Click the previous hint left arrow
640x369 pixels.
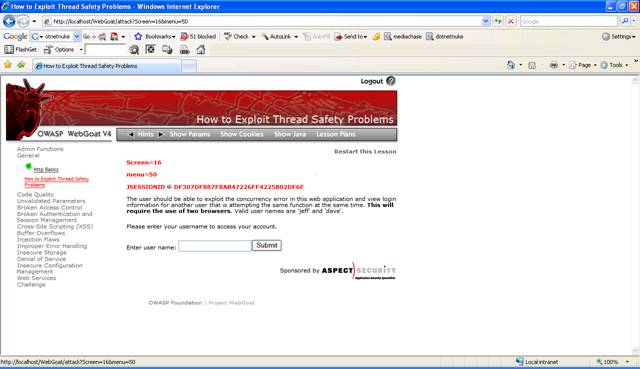[x=131, y=134]
